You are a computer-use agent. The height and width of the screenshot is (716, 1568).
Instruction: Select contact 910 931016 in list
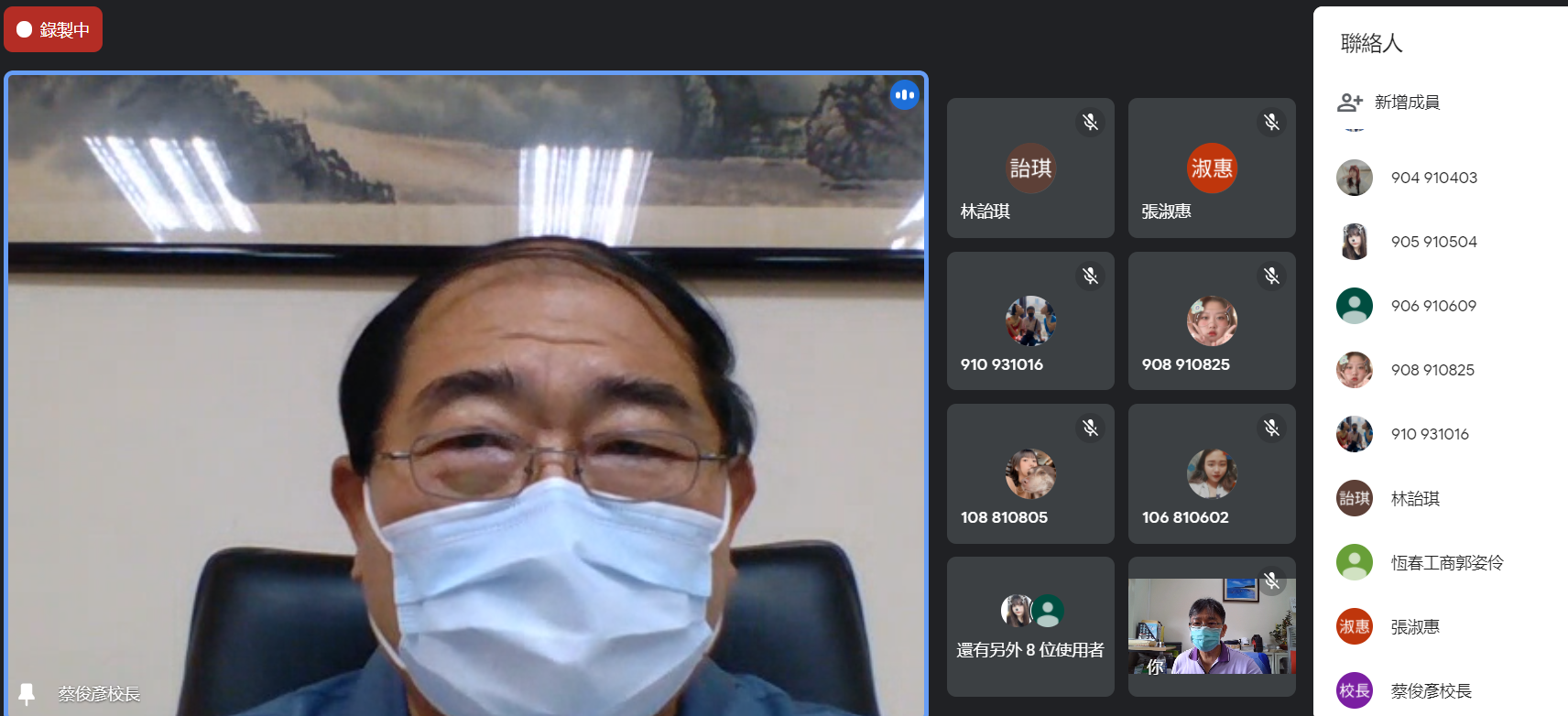coord(1441,434)
